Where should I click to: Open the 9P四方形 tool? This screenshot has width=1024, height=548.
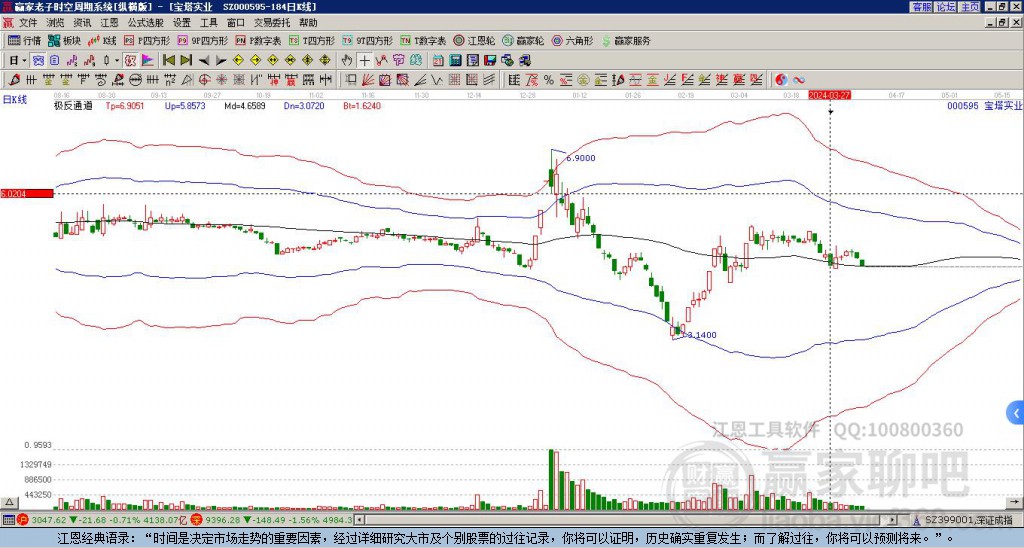202,40
